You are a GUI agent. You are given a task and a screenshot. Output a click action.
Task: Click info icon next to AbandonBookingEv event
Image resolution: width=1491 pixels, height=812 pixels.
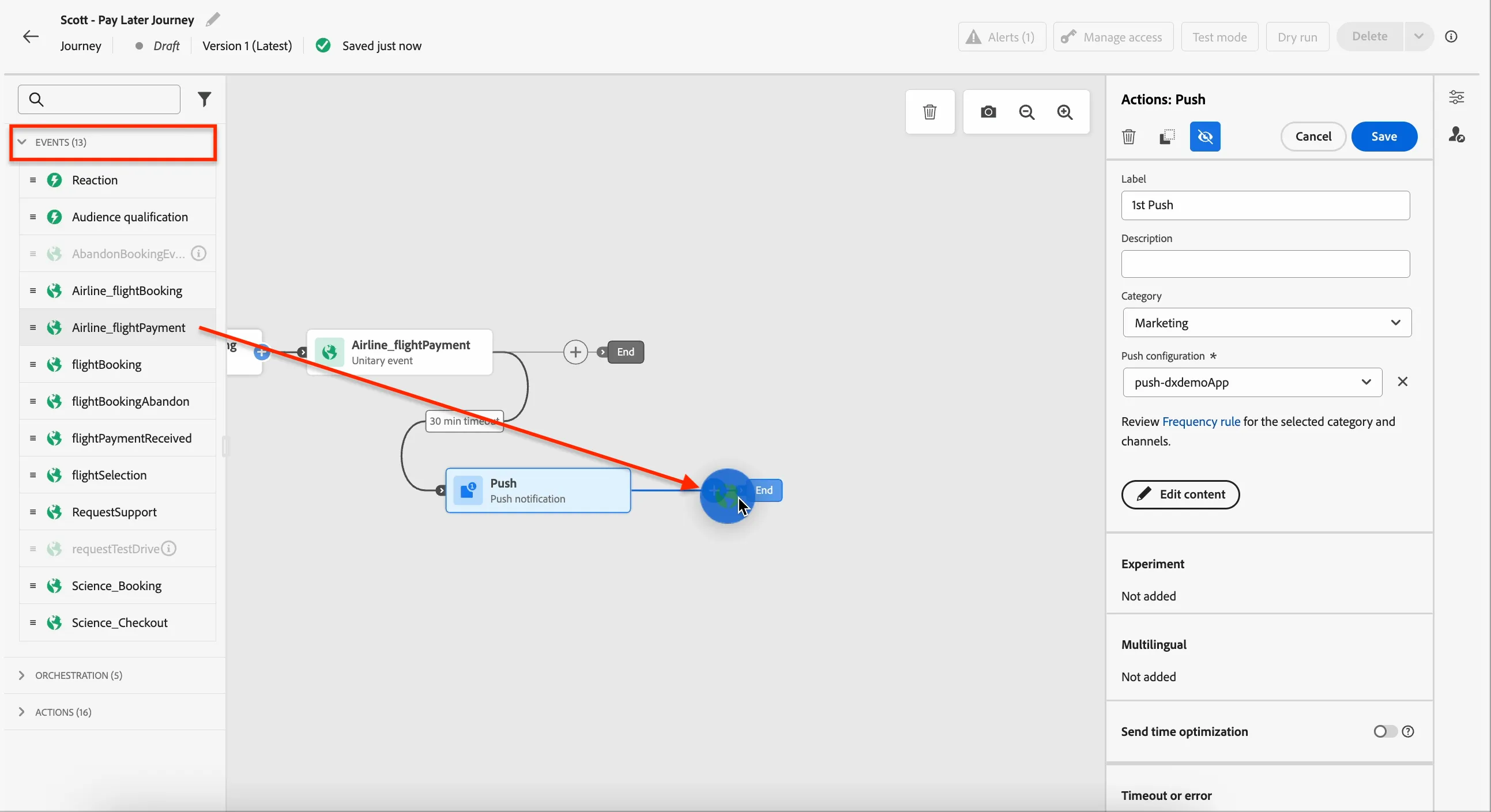(198, 254)
